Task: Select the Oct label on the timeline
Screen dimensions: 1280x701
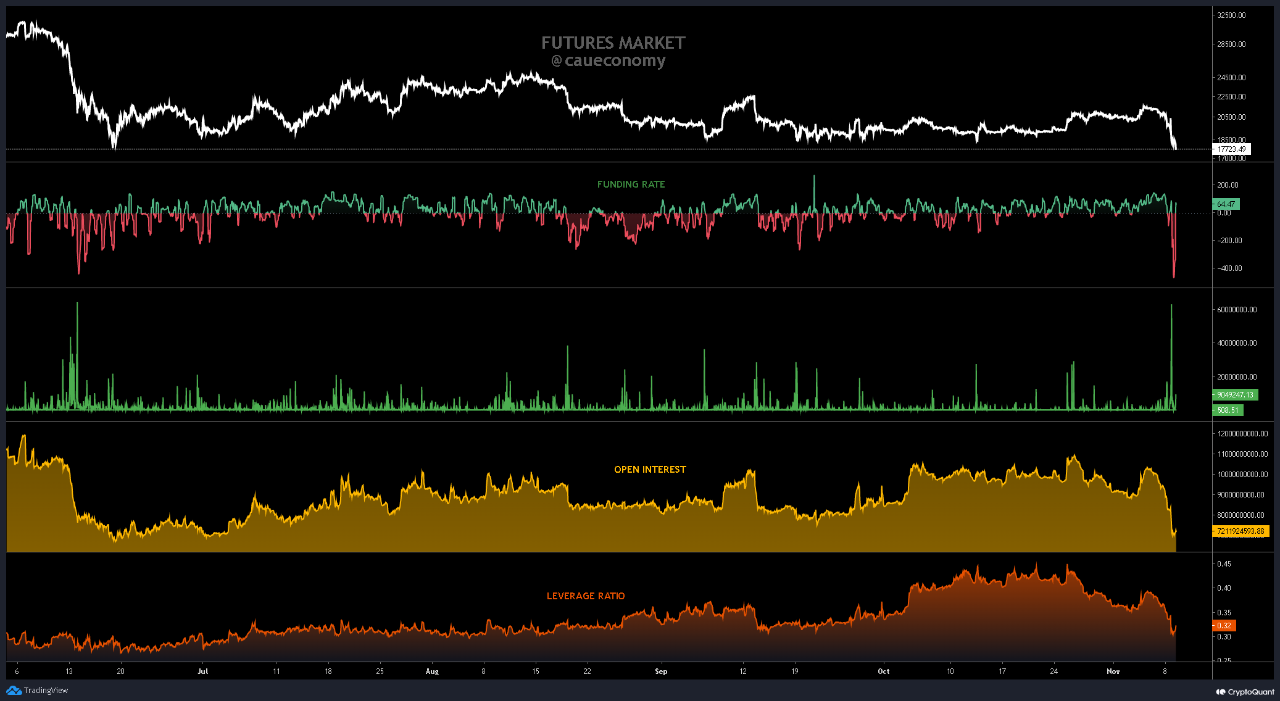Action: pos(883,671)
